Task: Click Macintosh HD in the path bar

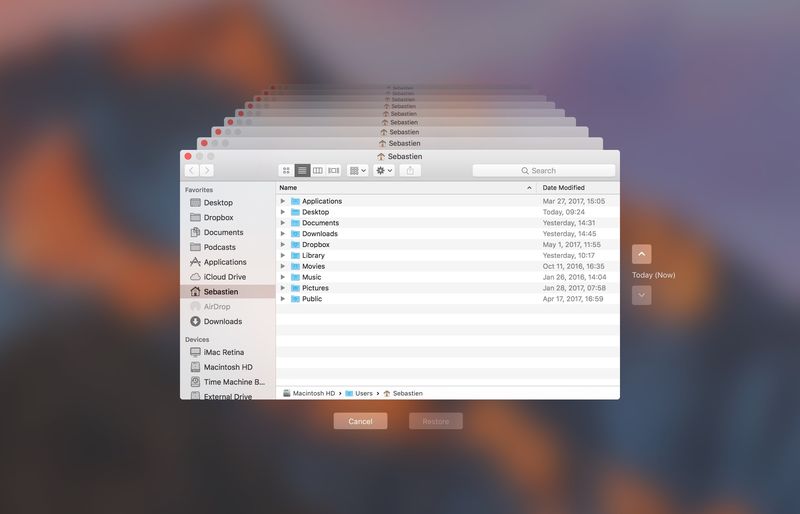Action: point(309,394)
